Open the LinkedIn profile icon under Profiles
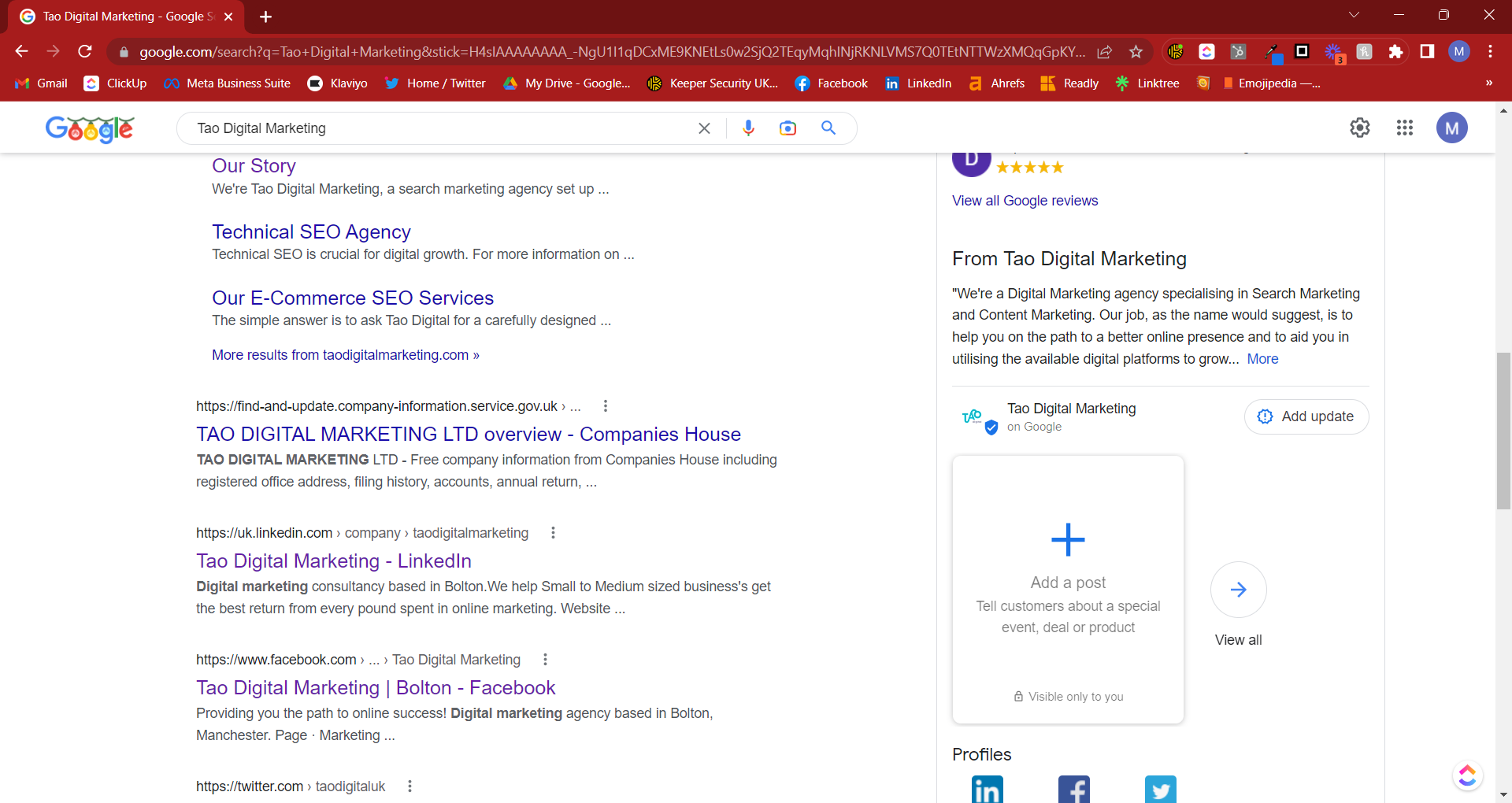 (x=988, y=789)
